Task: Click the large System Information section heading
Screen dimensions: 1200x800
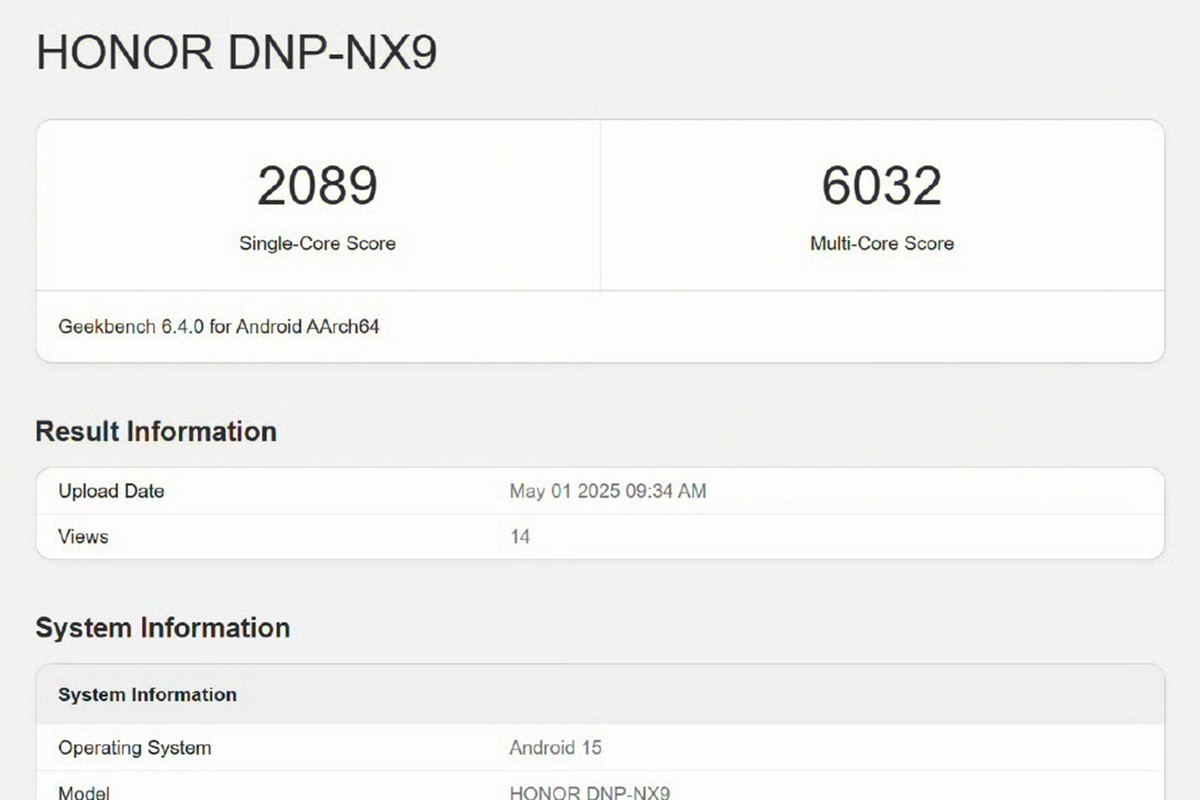Action: tap(163, 628)
